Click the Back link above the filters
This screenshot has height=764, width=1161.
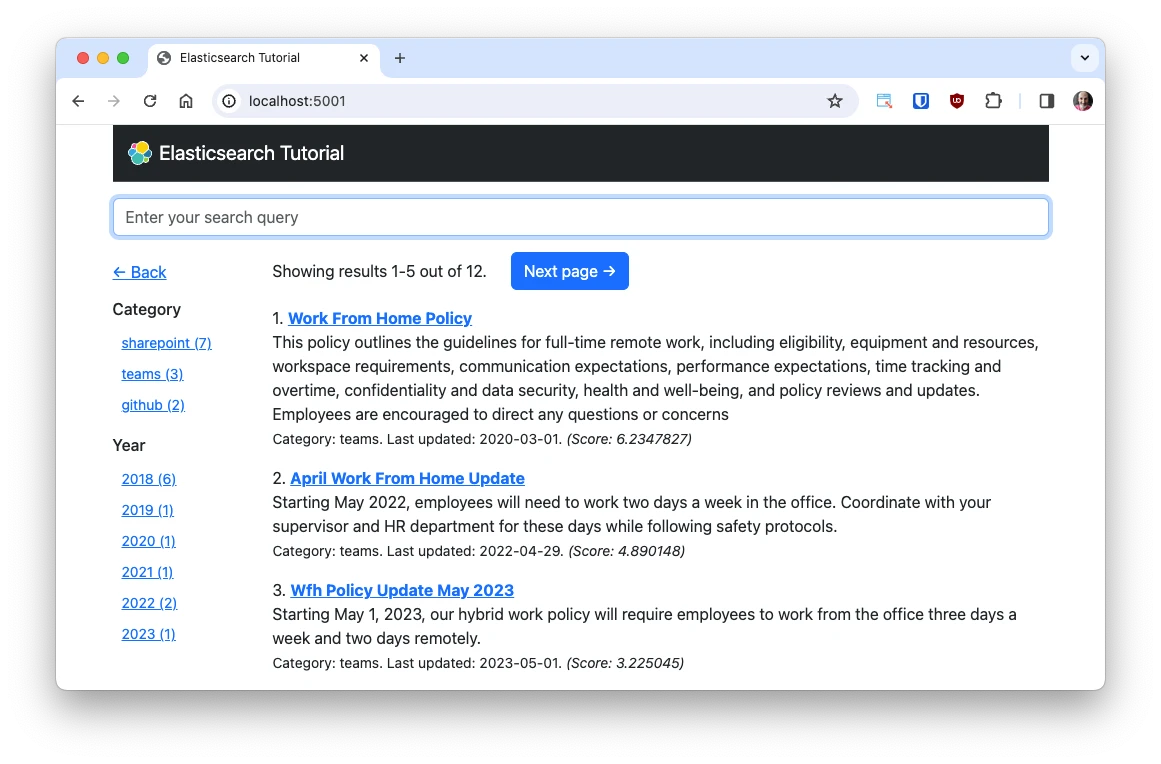point(139,271)
